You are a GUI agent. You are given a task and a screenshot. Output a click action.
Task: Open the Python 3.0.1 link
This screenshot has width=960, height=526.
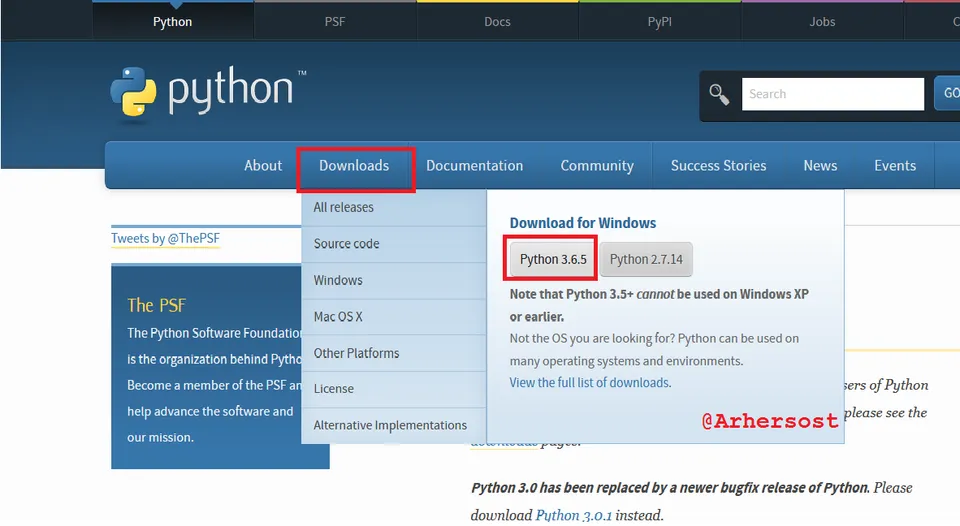click(574, 515)
